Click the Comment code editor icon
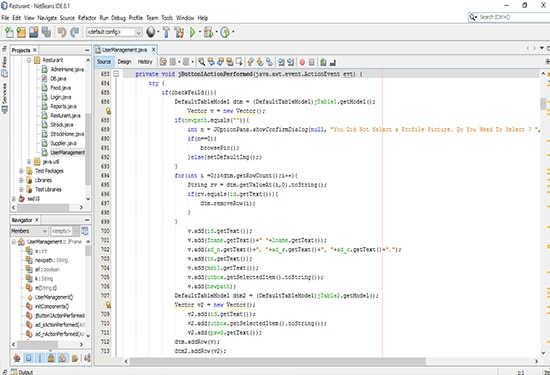Viewport: 550px width, 375px height. pyautogui.click(x=323, y=62)
